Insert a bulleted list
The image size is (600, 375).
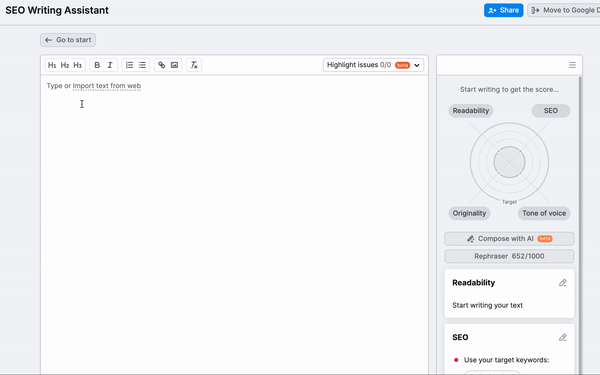coord(142,65)
